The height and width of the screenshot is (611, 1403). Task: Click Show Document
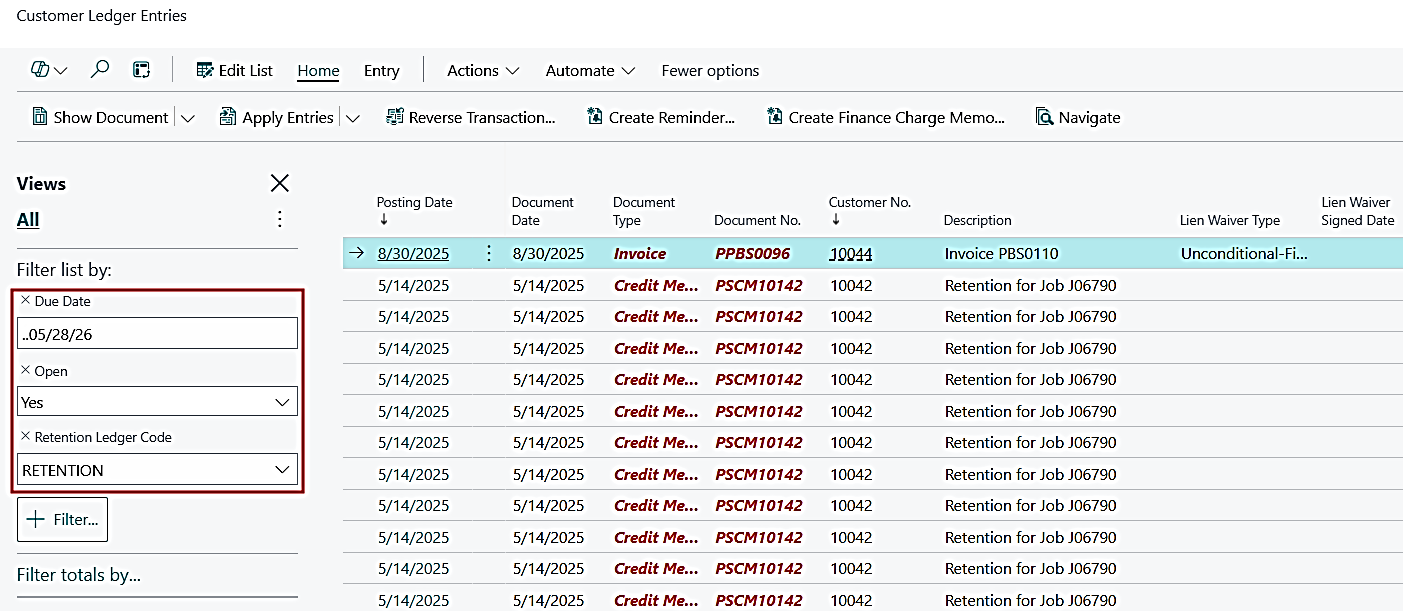tap(100, 117)
